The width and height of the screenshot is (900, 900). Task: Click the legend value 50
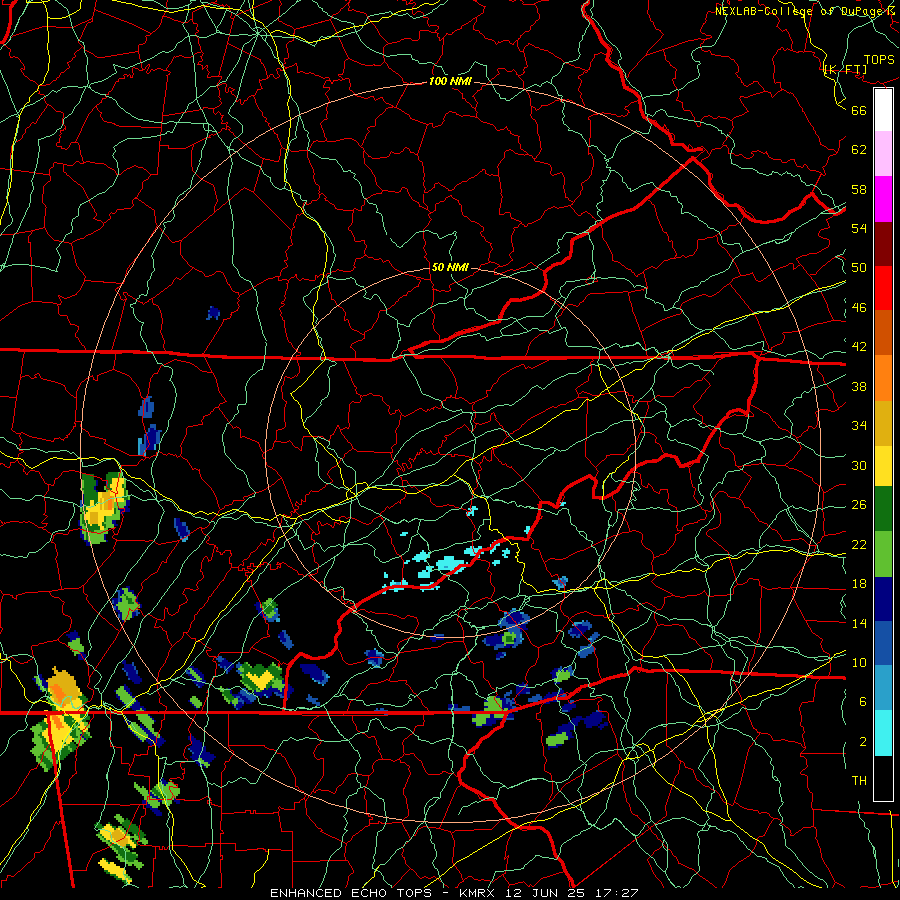[x=859, y=268]
